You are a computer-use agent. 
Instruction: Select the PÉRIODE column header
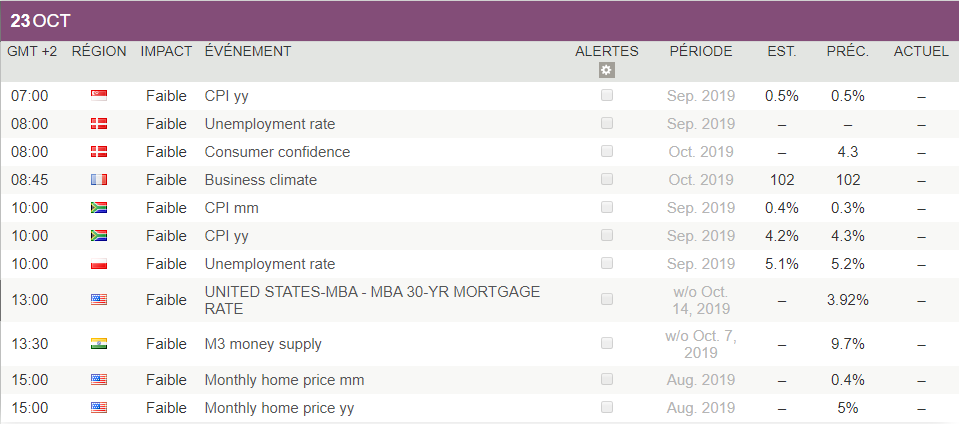pyautogui.click(x=700, y=51)
